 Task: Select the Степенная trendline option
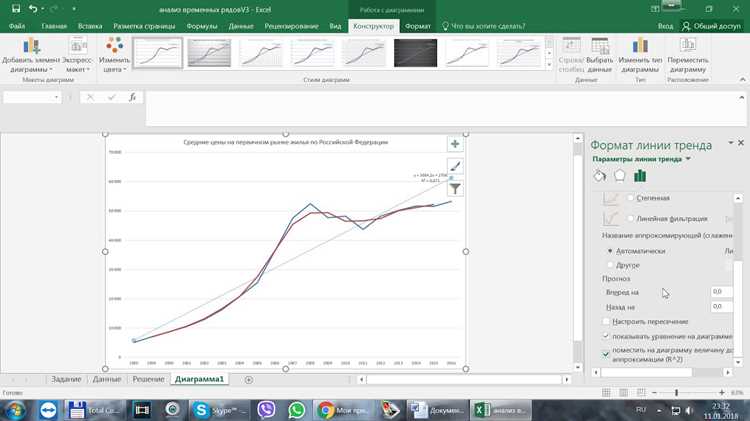pyautogui.click(x=630, y=198)
